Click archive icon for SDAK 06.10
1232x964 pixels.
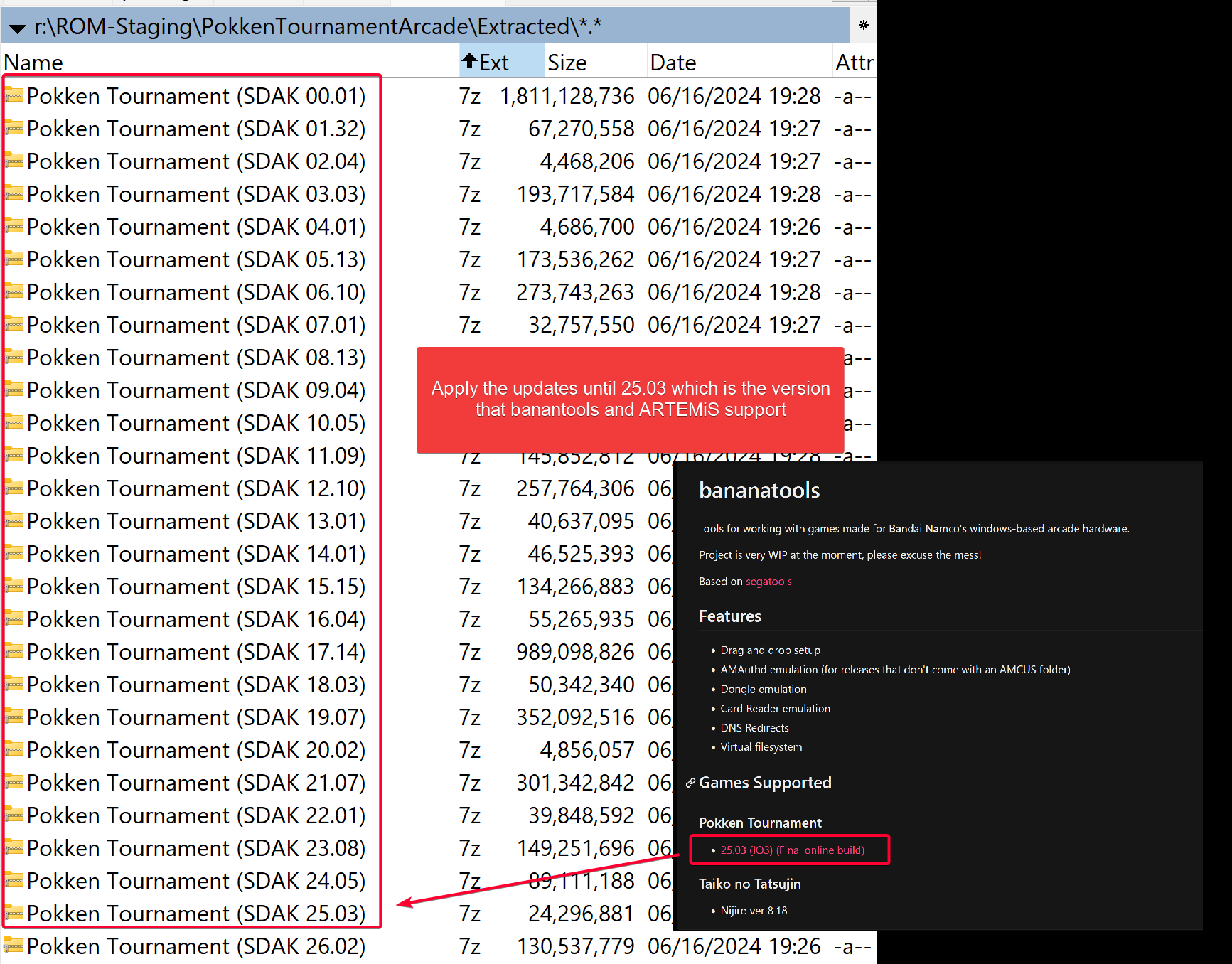pyautogui.click(x=15, y=291)
